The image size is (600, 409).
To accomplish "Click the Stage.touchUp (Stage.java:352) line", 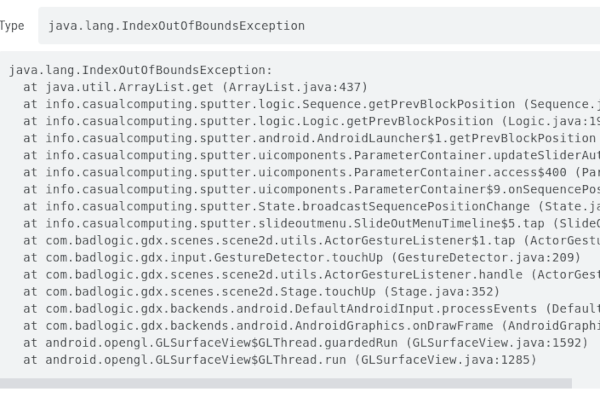I will pyautogui.click(x=261, y=292).
